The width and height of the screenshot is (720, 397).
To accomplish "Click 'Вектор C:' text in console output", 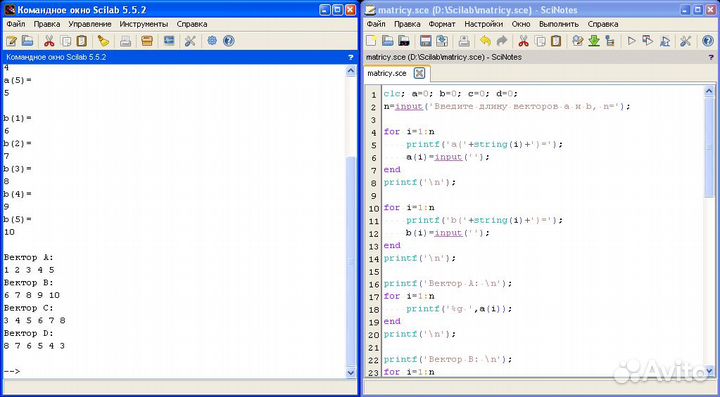I will [x=28, y=308].
